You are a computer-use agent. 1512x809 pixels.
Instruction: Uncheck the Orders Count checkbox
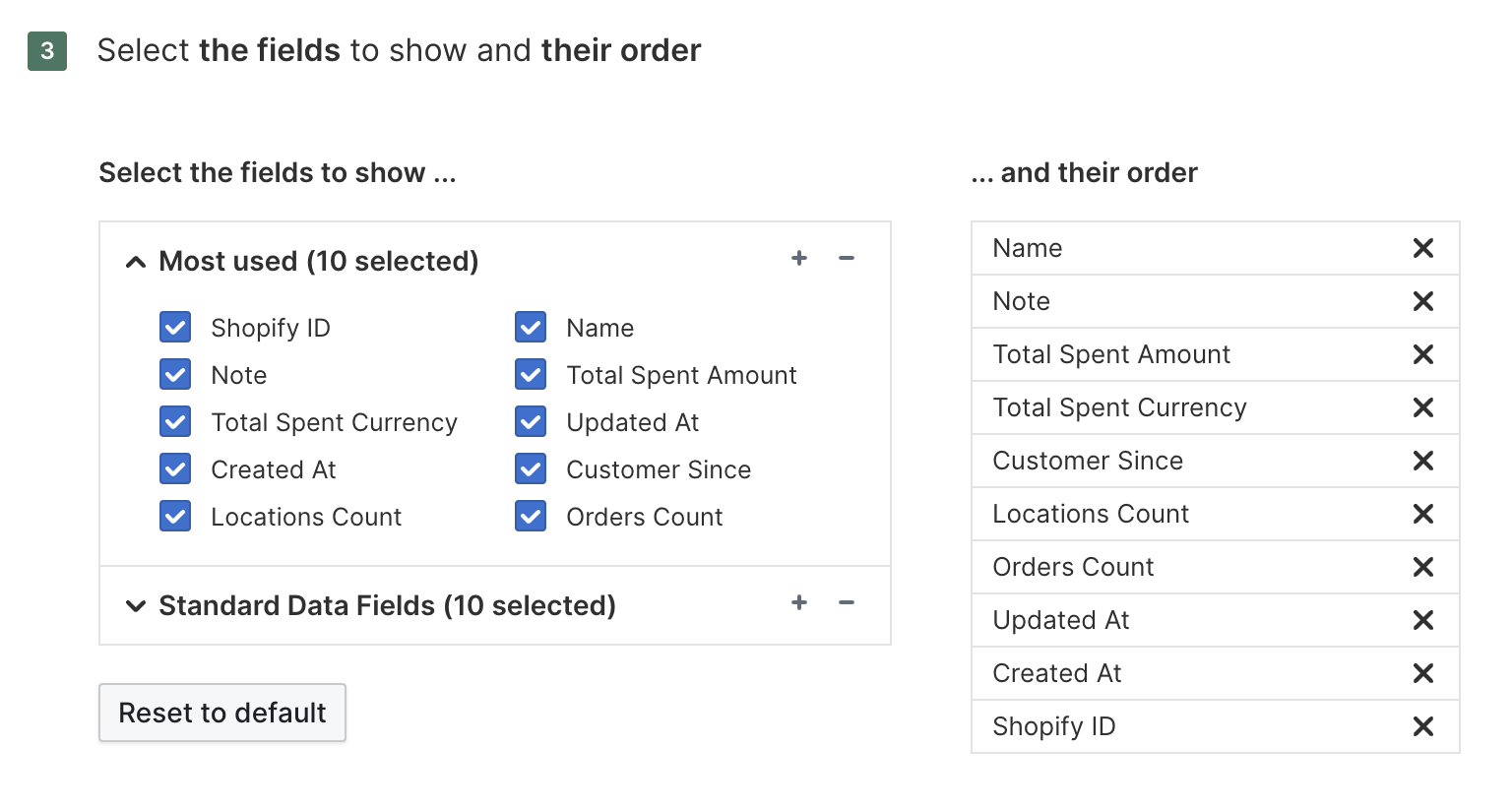(x=530, y=516)
